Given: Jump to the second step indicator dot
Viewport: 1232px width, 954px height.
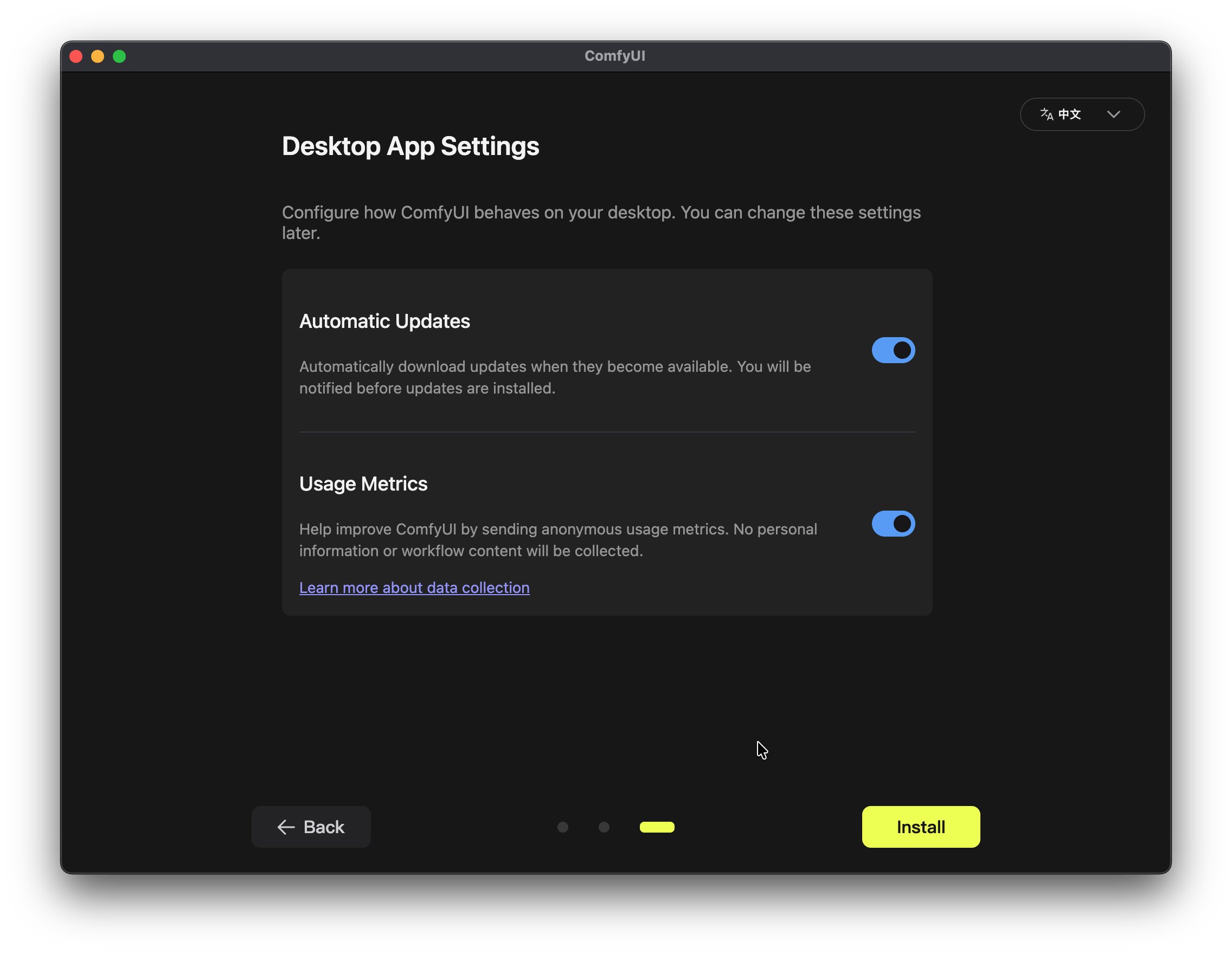Looking at the screenshot, I should 604,827.
